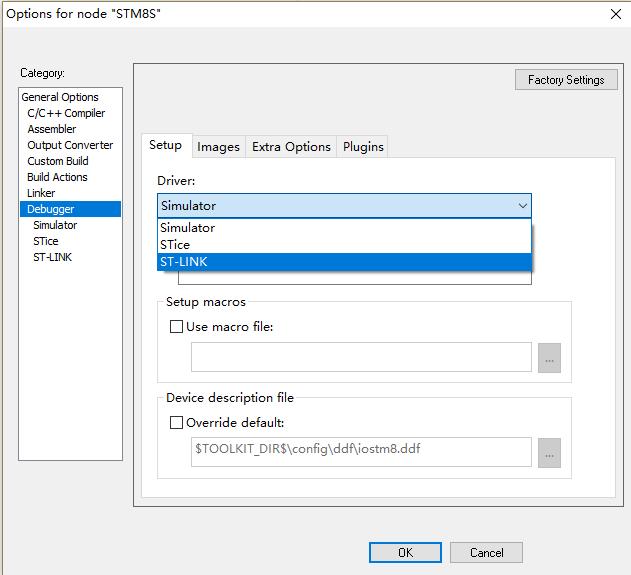631x575 pixels.
Task: Cancel the options dialog
Action: click(487, 552)
